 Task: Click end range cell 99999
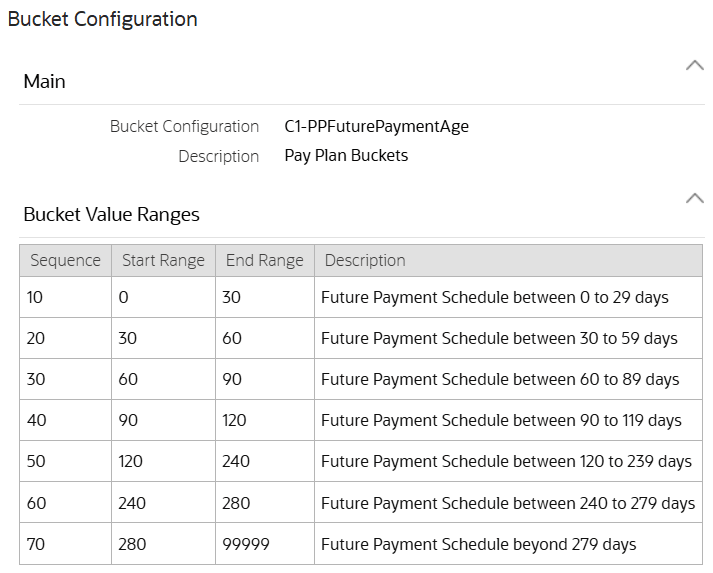pos(265,544)
